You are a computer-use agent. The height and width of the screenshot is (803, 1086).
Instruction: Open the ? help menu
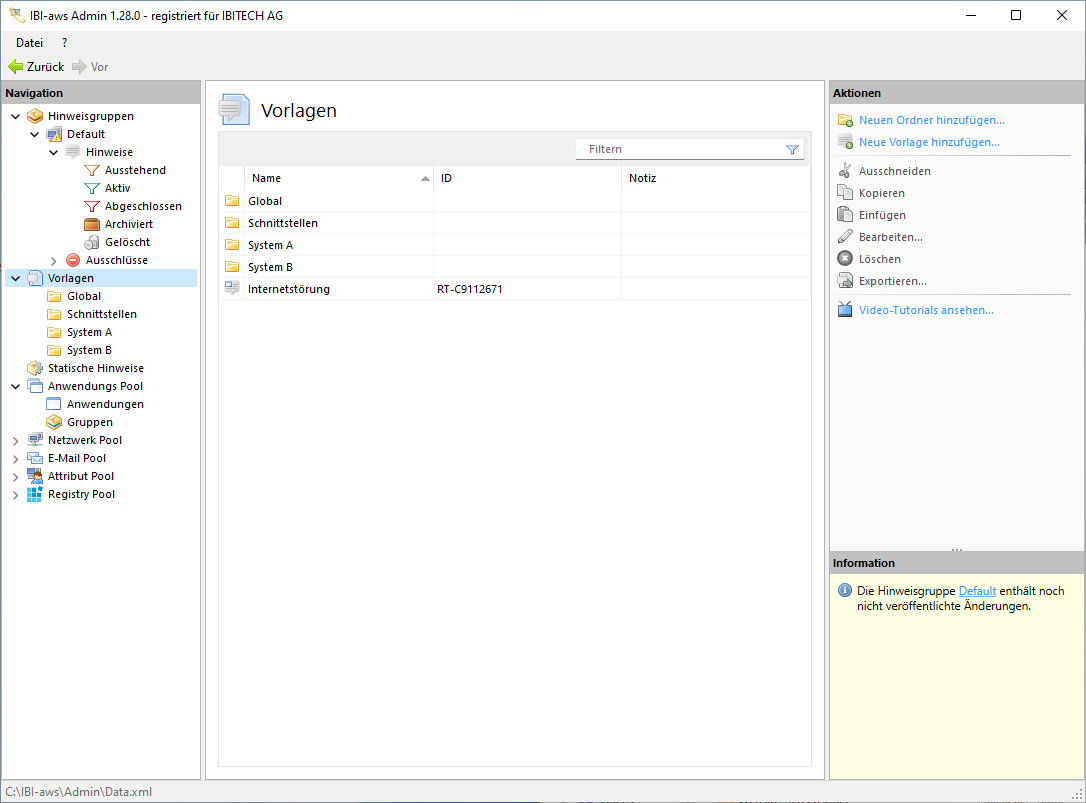click(x=64, y=43)
